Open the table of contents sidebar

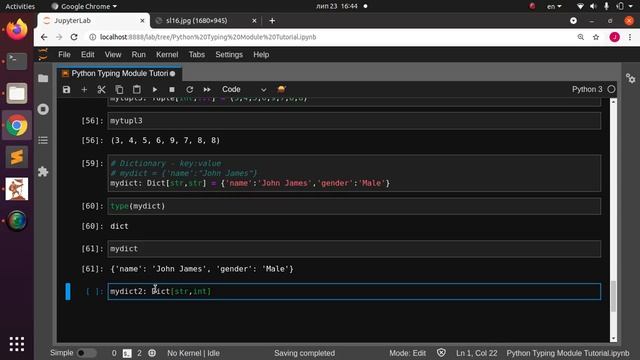[43, 140]
